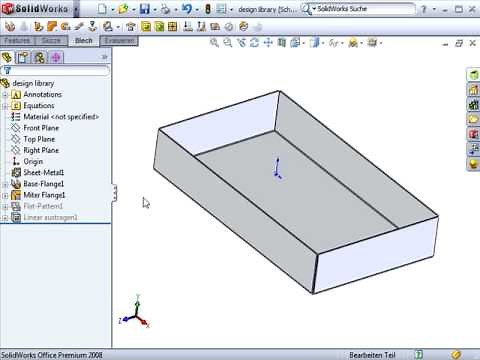Click the Save floppy disk icon
This screenshot has width=480, height=360.
pos(145,9)
